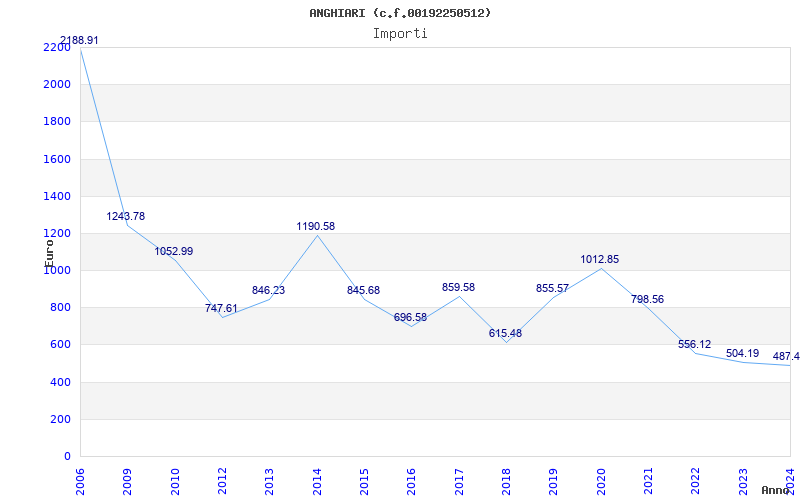Image resolution: width=800 pixels, height=500 pixels.
Task: Click the 2019 x-axis year label
Action: click(x=554, y=481)
